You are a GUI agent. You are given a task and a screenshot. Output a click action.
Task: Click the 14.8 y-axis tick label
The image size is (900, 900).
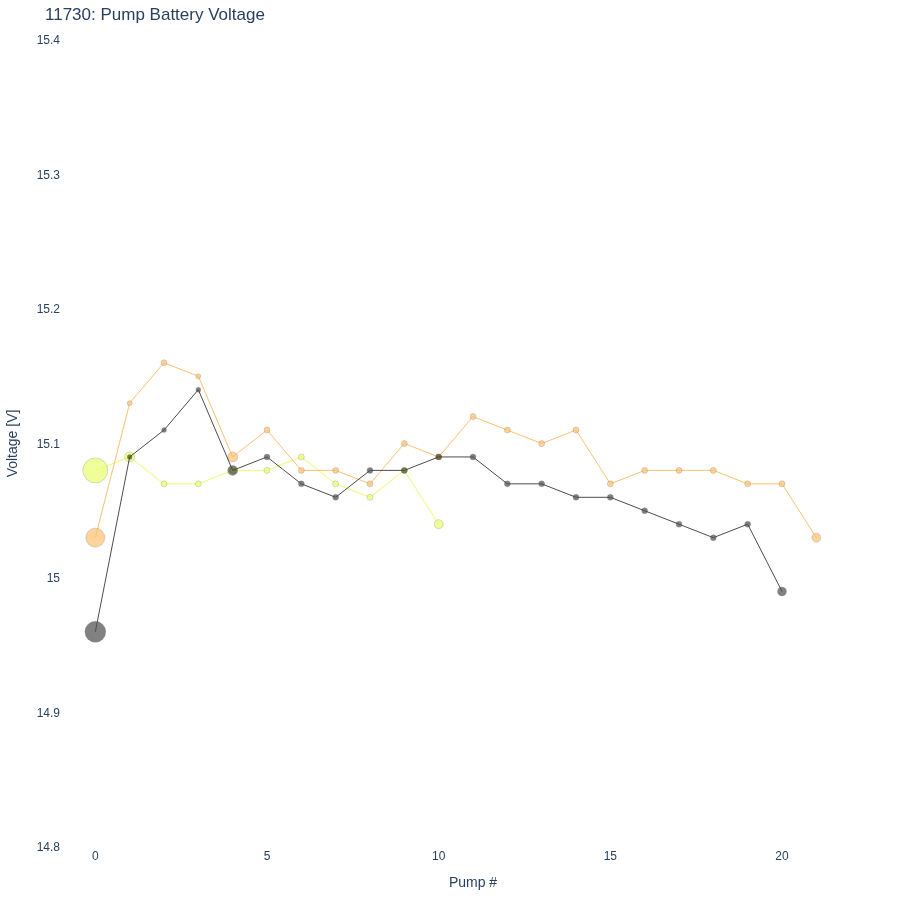pyautogui.click(x=48, y=847)
